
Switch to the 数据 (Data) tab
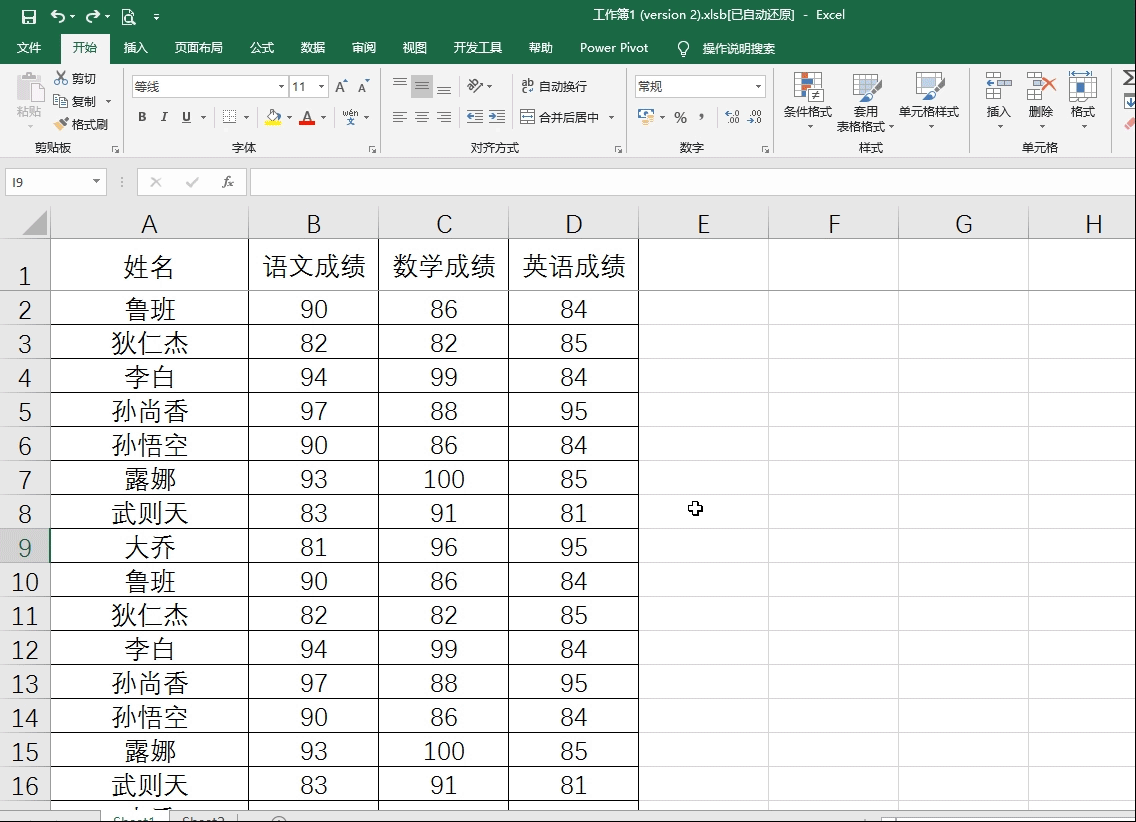(x=312, y=48)
